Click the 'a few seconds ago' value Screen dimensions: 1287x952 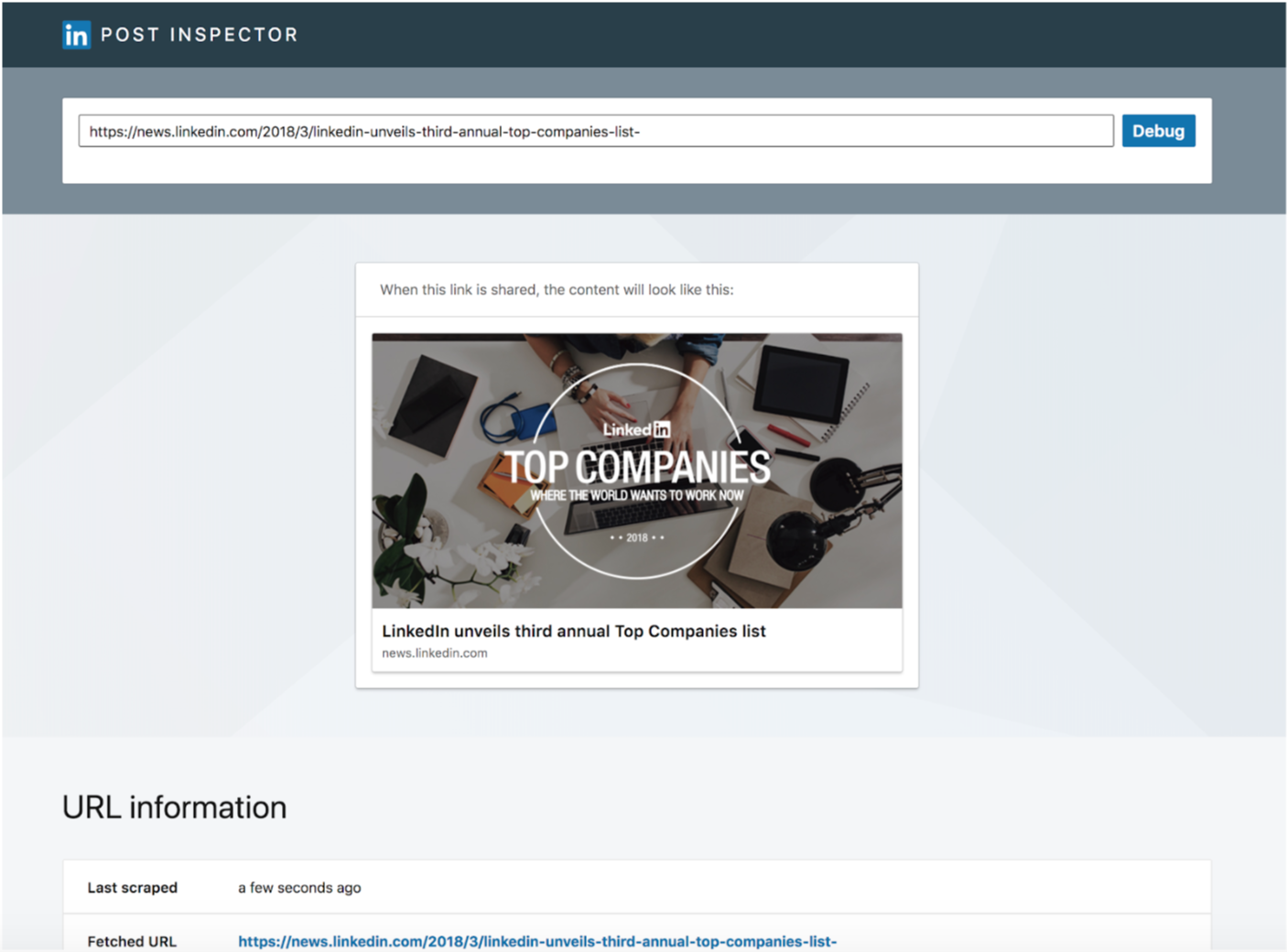click(299, 887)
